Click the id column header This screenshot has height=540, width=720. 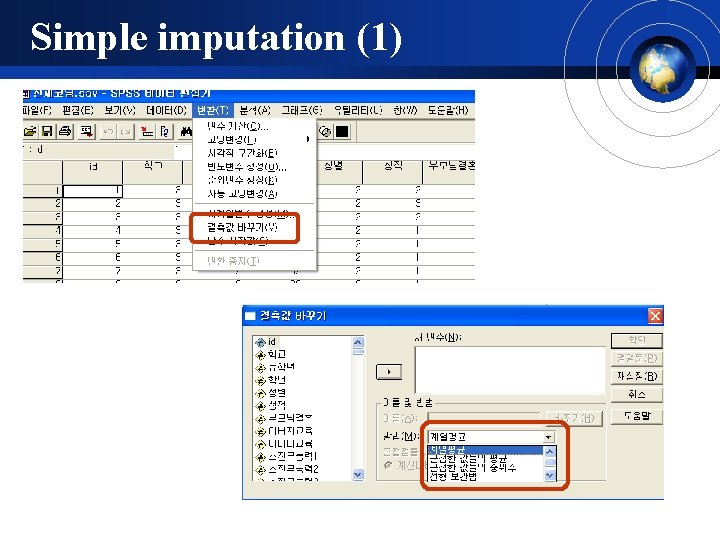click(93, 172)
